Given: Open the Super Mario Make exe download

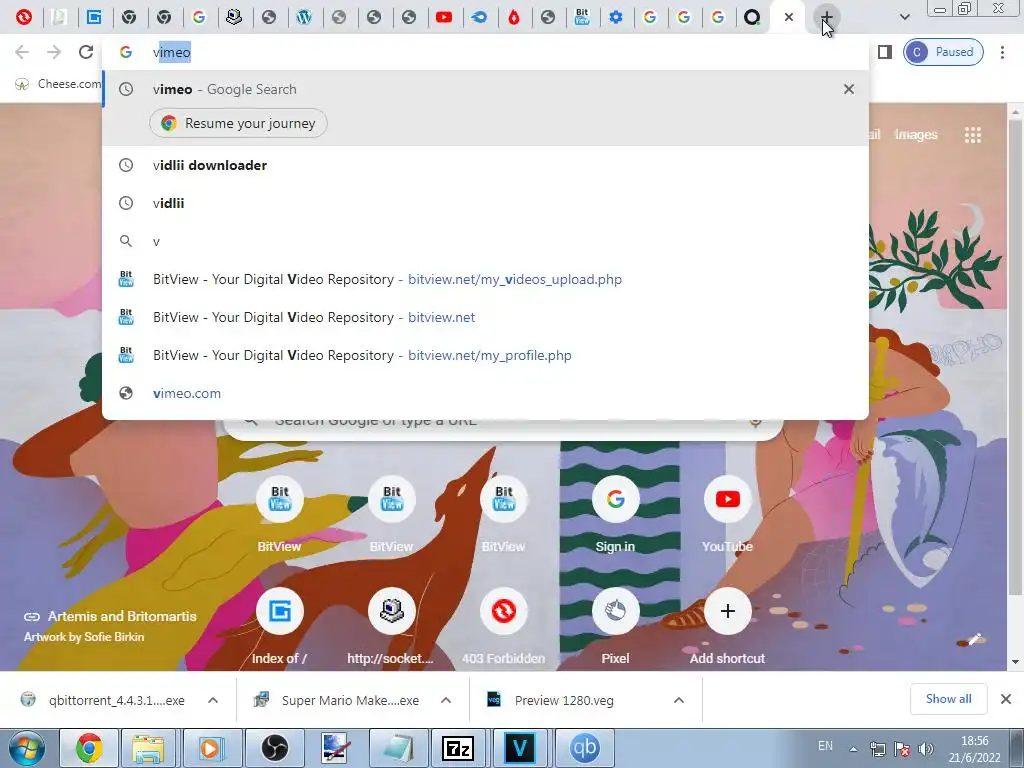Looking at the screenshot, I should (x=338, y=701).
